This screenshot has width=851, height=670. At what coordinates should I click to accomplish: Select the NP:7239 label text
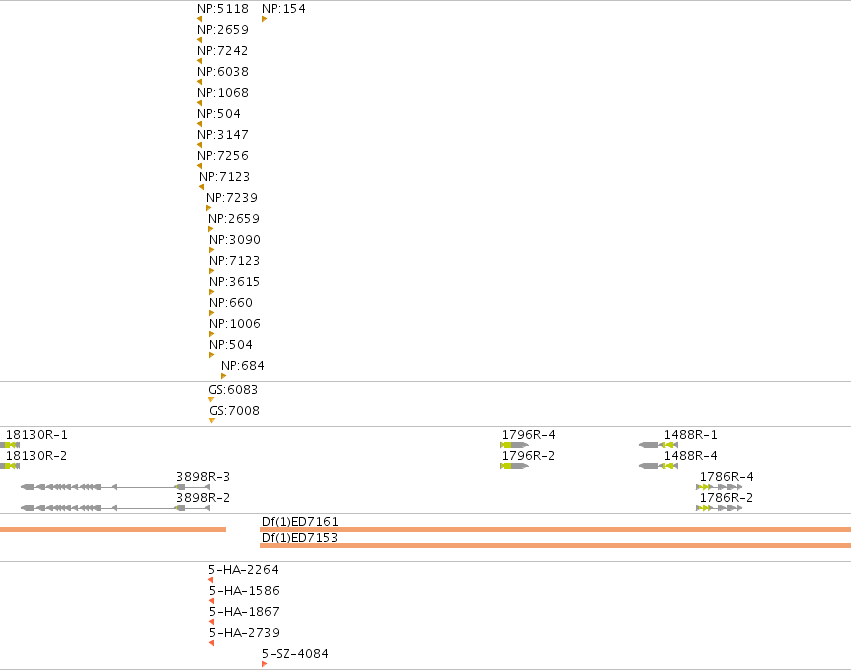(x=232, y=197)
